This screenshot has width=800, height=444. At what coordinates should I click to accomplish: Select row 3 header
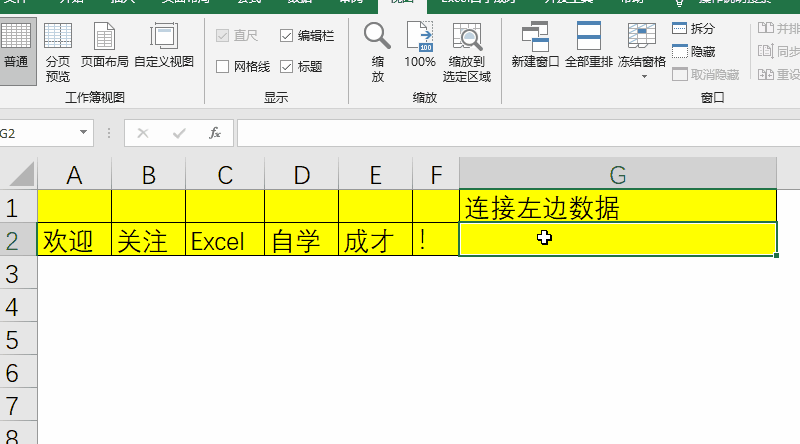pos(18,273)
